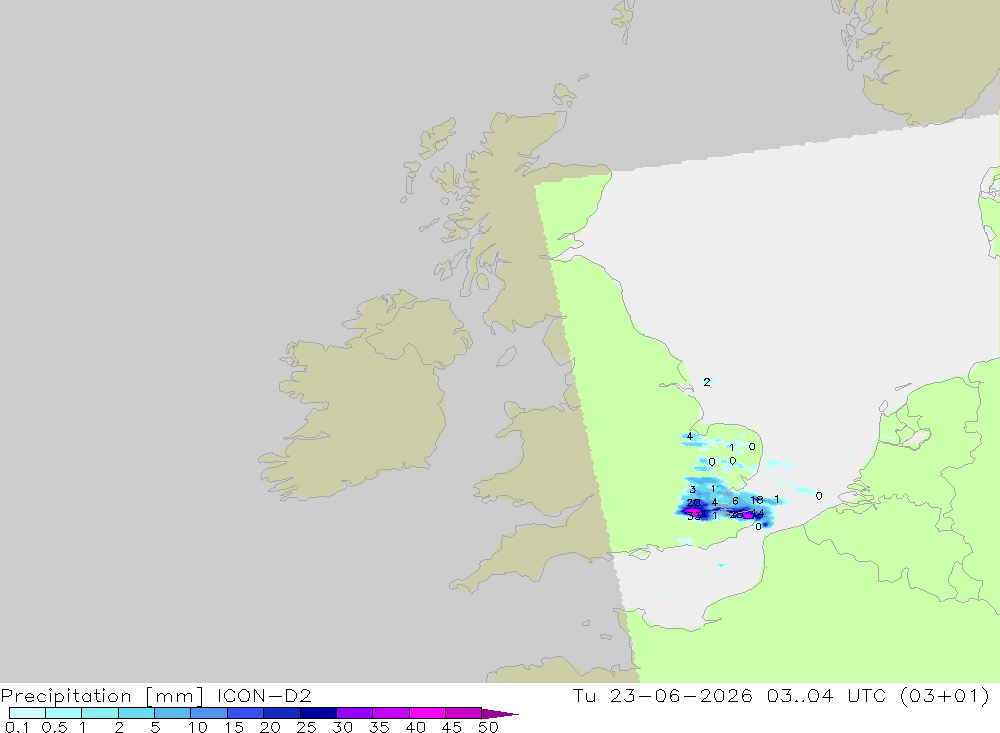
Task: Click the '(03+01)' forecast offset text
Action: point(945,695)
